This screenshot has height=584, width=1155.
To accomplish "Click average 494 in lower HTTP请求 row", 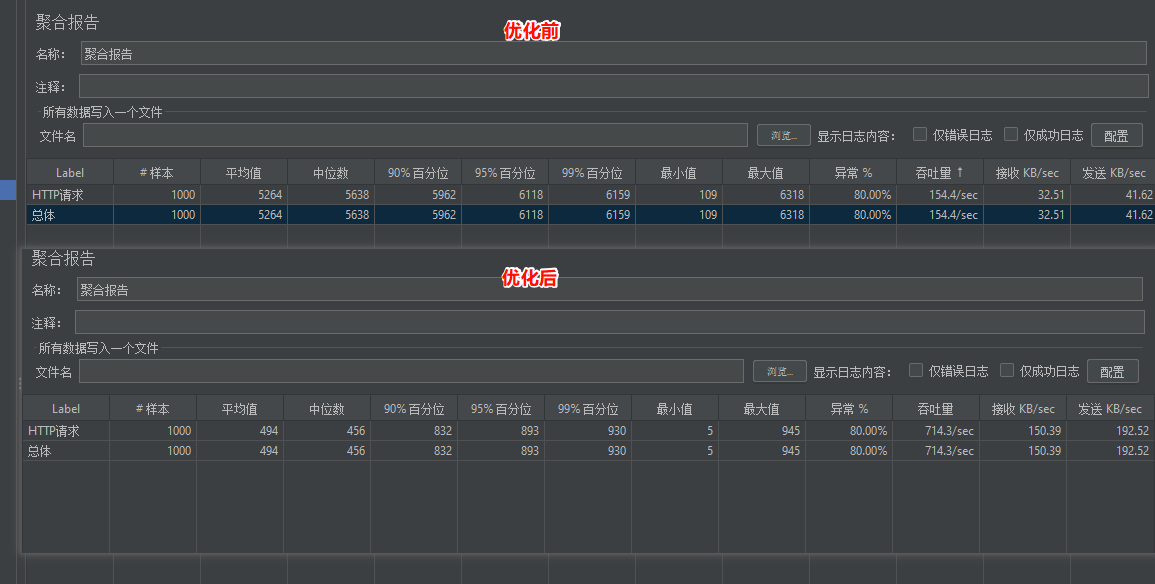I will pos(269,430).
